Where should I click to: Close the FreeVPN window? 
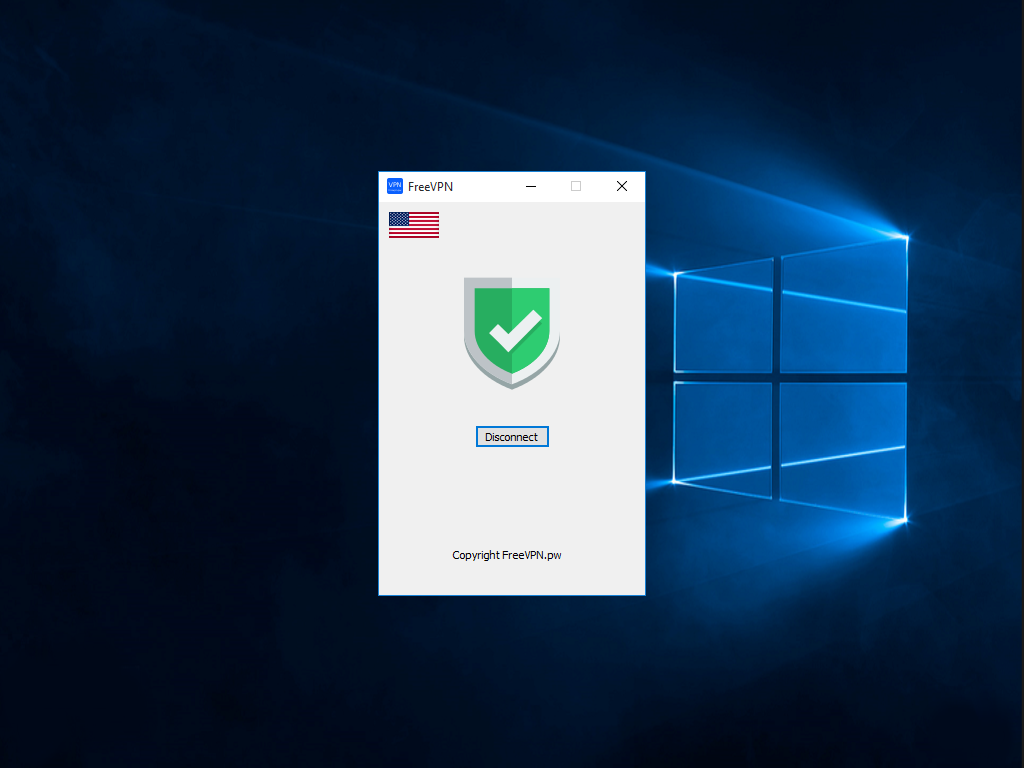[x=622, y=187]
